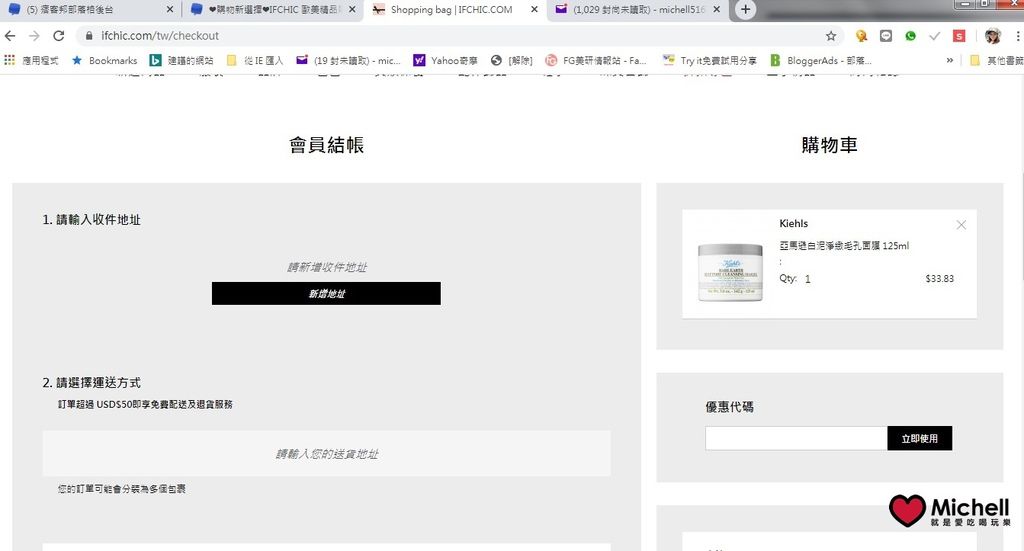This screenshot has height=551, width=1024.
Task: Open the FG美研情報站 bookmark
Action: click(x=596, y=61)
